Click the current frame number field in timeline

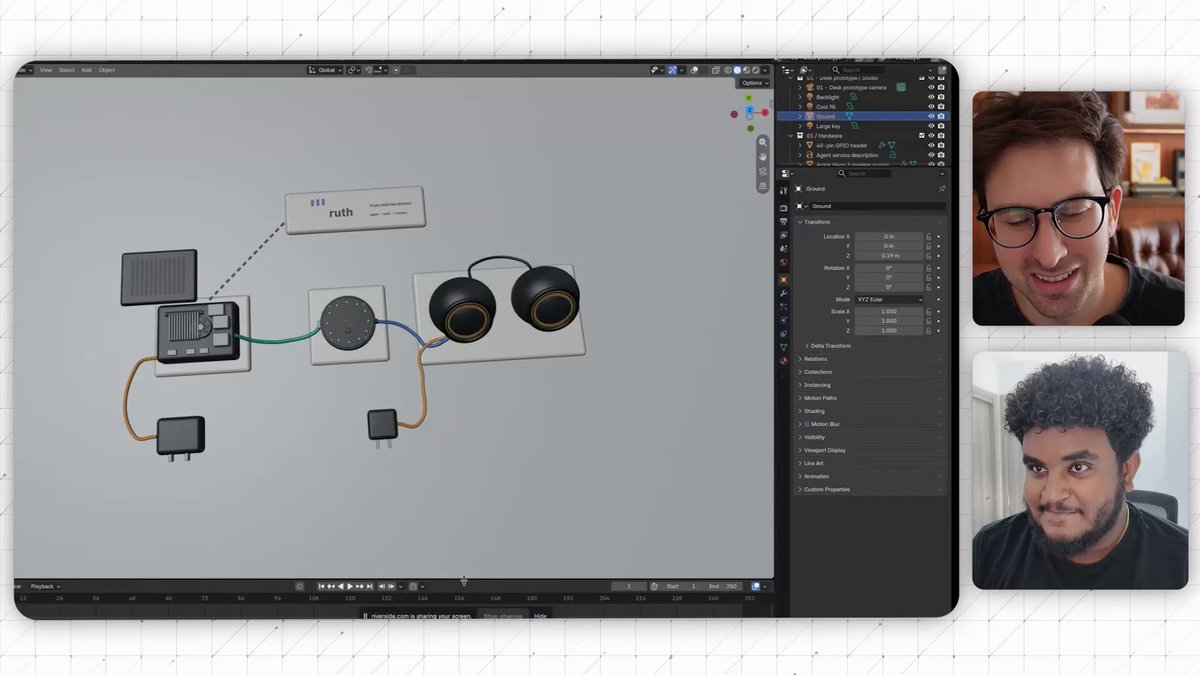click(629, 586)
